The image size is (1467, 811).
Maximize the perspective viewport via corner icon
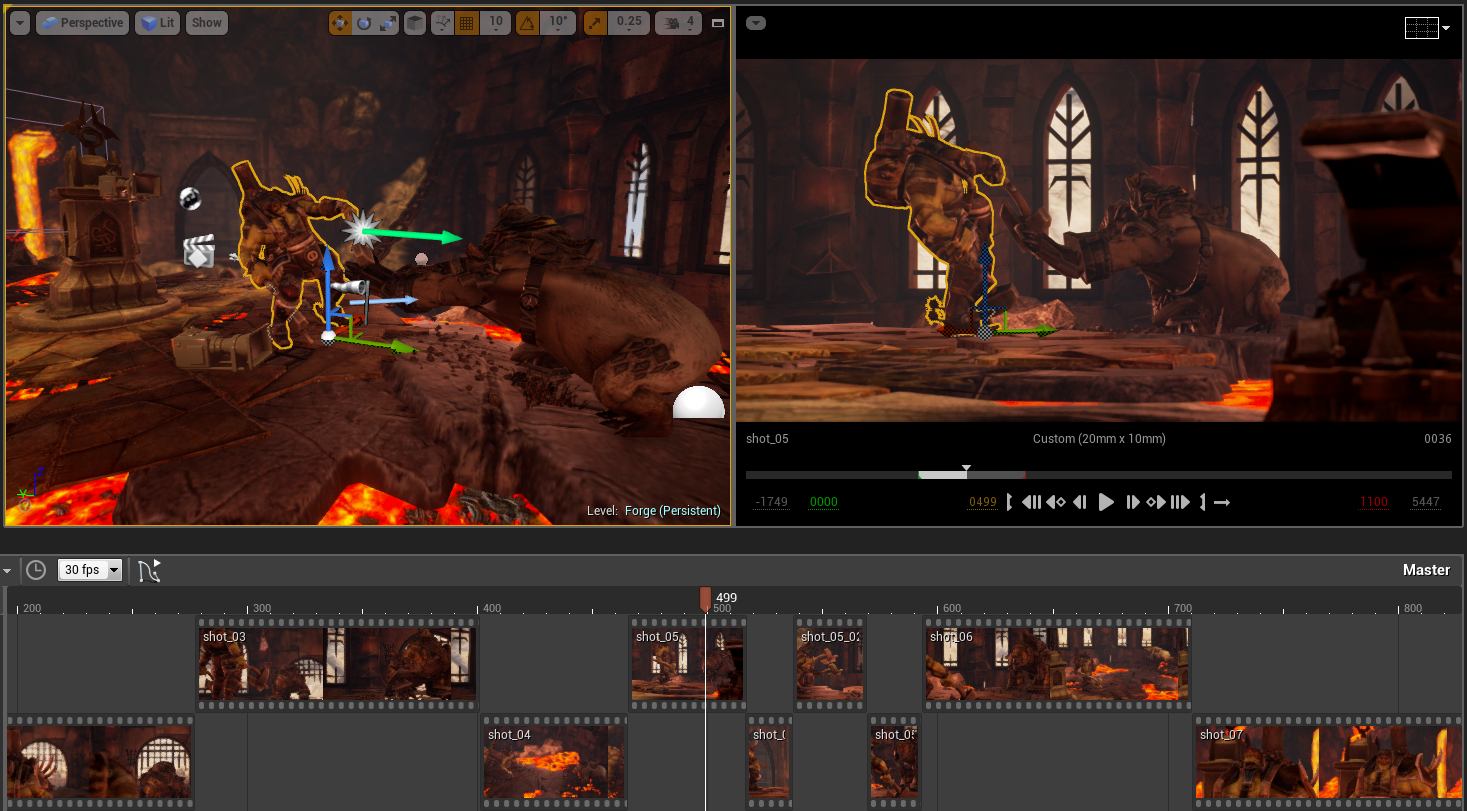tap(717, 23)
